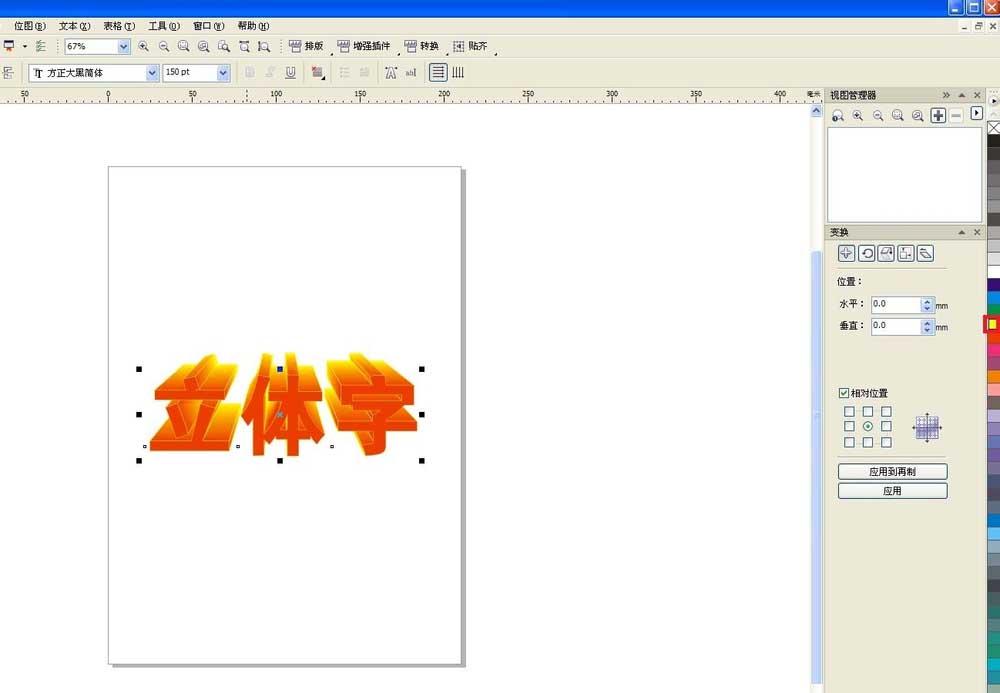Screen dimensions: 1000x693
Task: Click zoom out icon in View Manager
Action: pyautogui.click(x=878, y=115)
